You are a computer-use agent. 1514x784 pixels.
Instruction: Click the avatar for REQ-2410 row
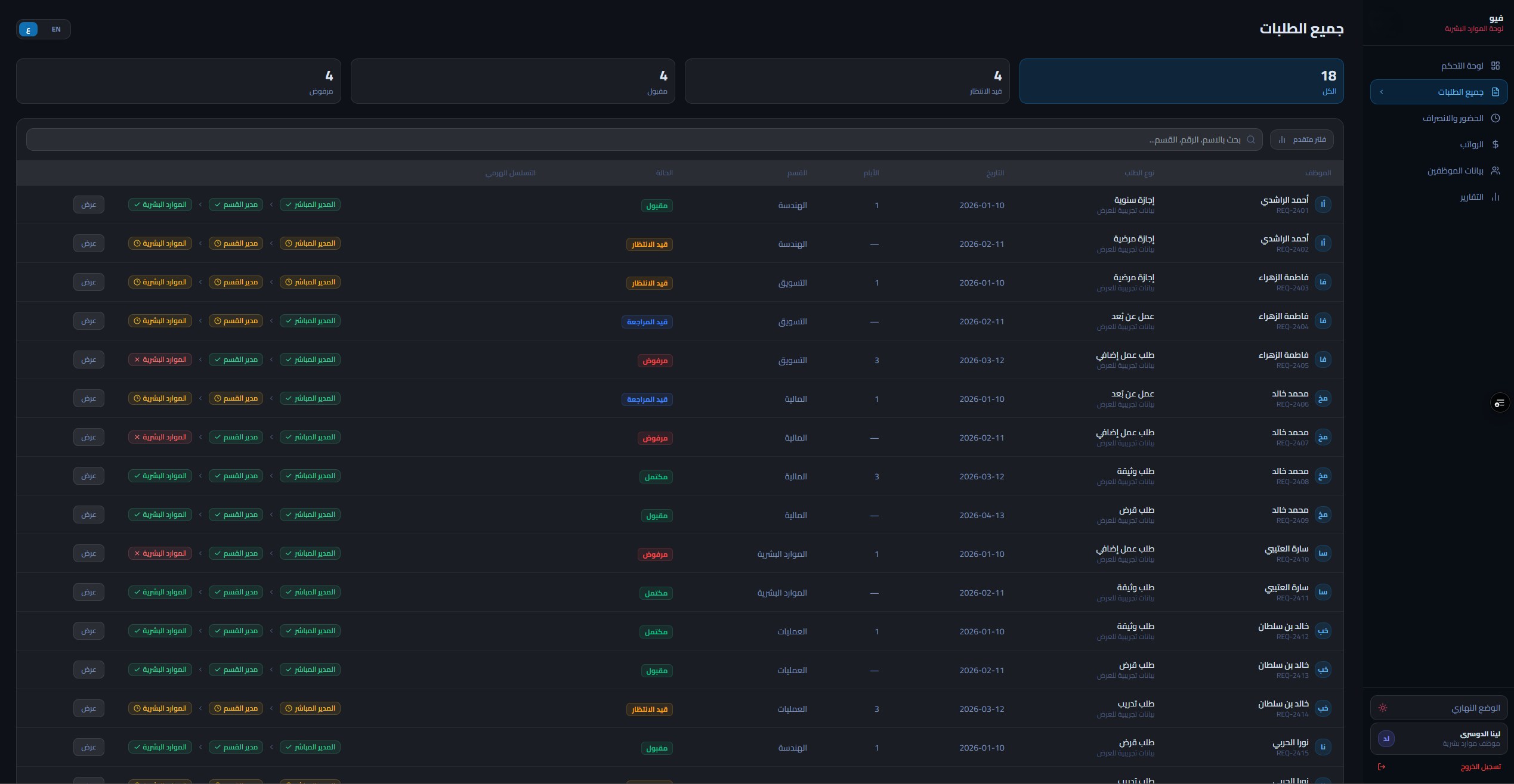(x=1323, y=553)
